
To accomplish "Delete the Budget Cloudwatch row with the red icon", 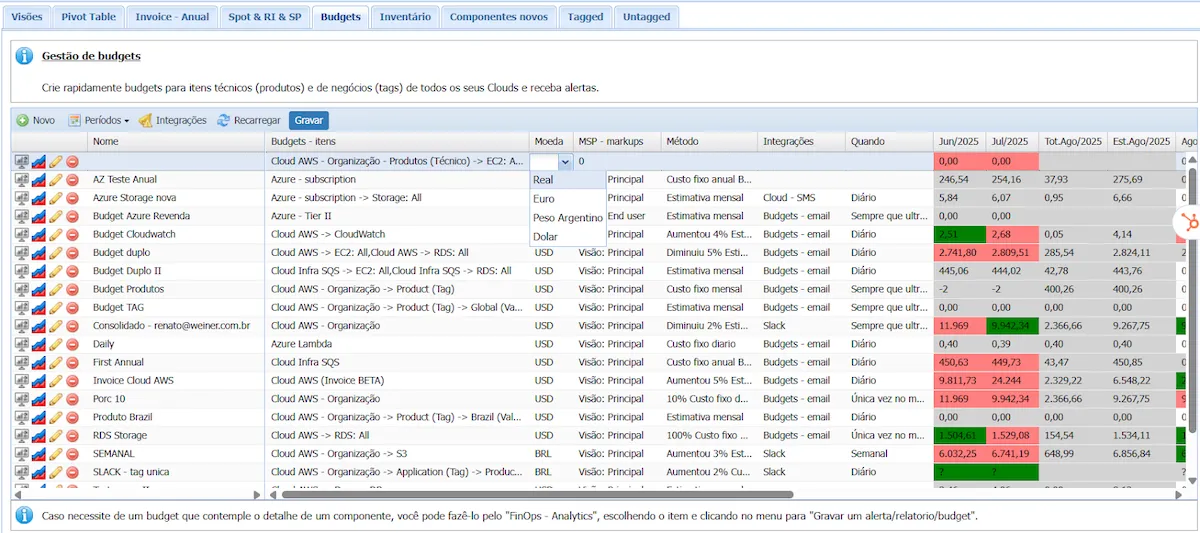I will tap(73, 235).
